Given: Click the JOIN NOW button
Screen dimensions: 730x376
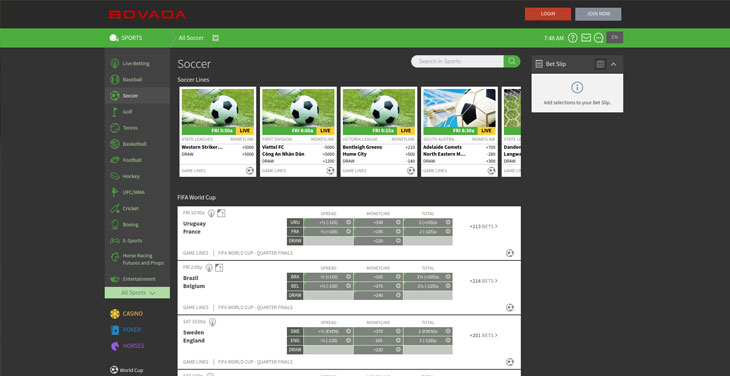Looking at the screenshot, I should pyautogui.click(x=598, y=14).
